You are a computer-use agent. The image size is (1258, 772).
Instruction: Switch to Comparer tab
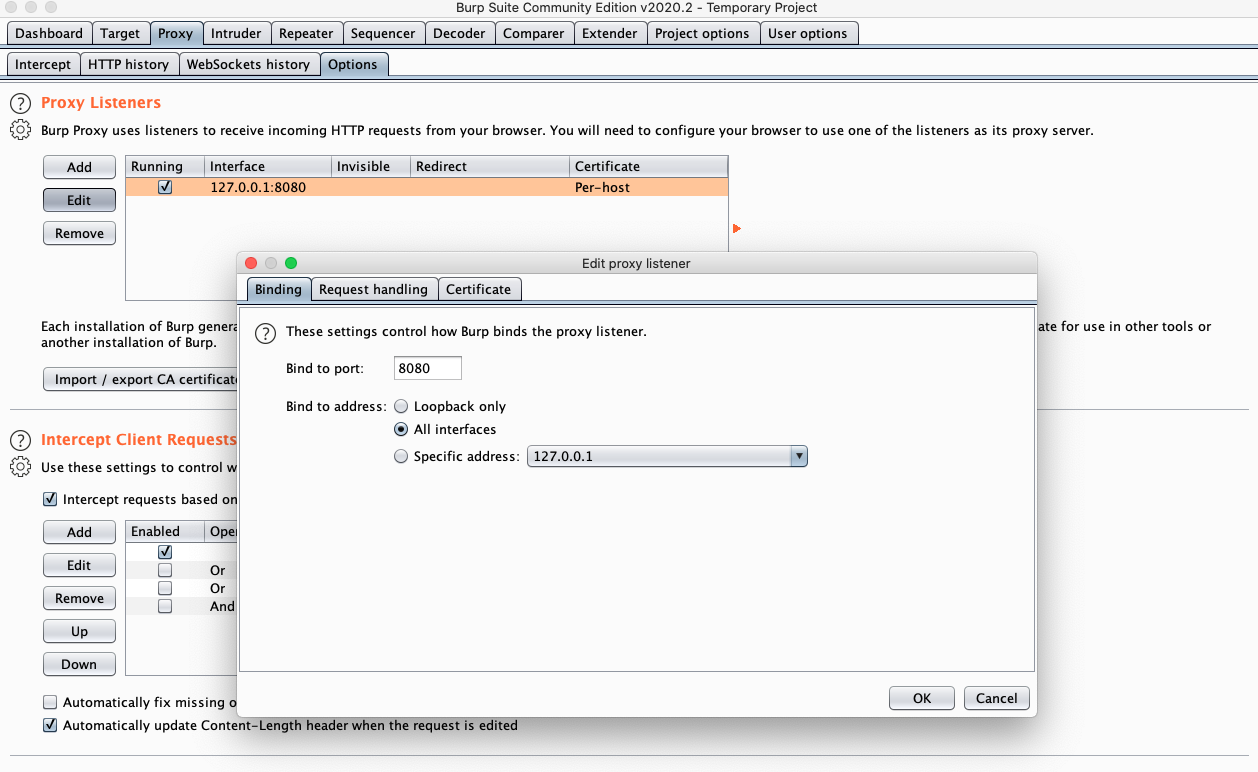pos(534,33)
